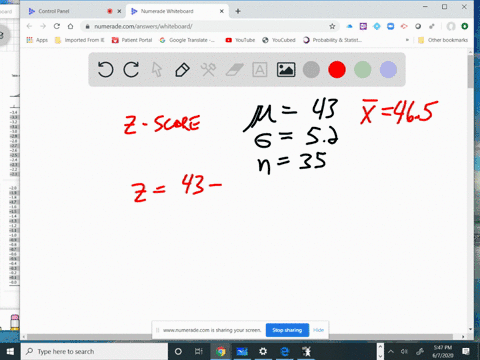The width and height of the screenshot is (480, 360).
Task: Select the pointer selection tool
Action: point(157,70)
